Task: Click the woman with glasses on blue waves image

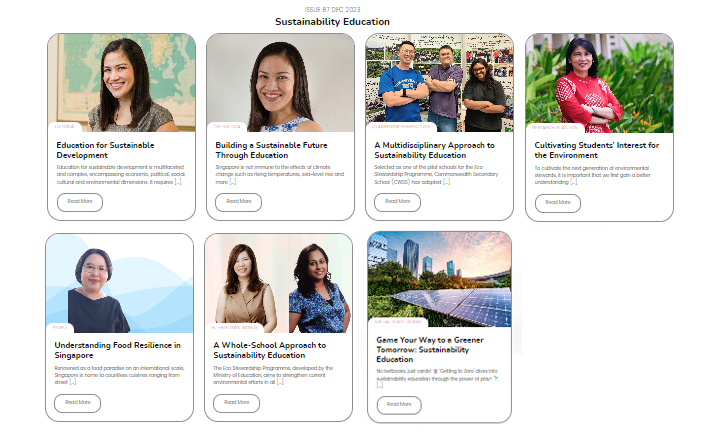Action: pos(119,282)
